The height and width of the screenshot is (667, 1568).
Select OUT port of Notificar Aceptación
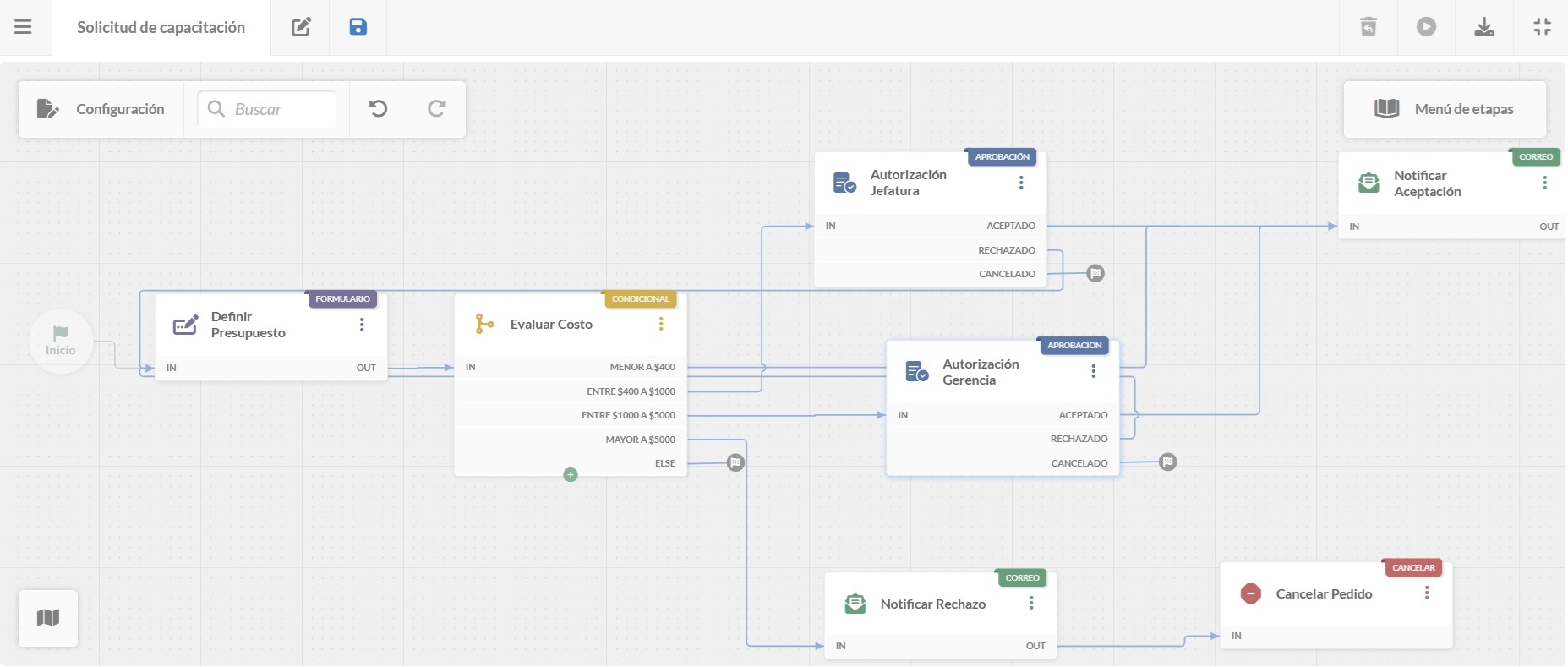(x=1549, y=227)
